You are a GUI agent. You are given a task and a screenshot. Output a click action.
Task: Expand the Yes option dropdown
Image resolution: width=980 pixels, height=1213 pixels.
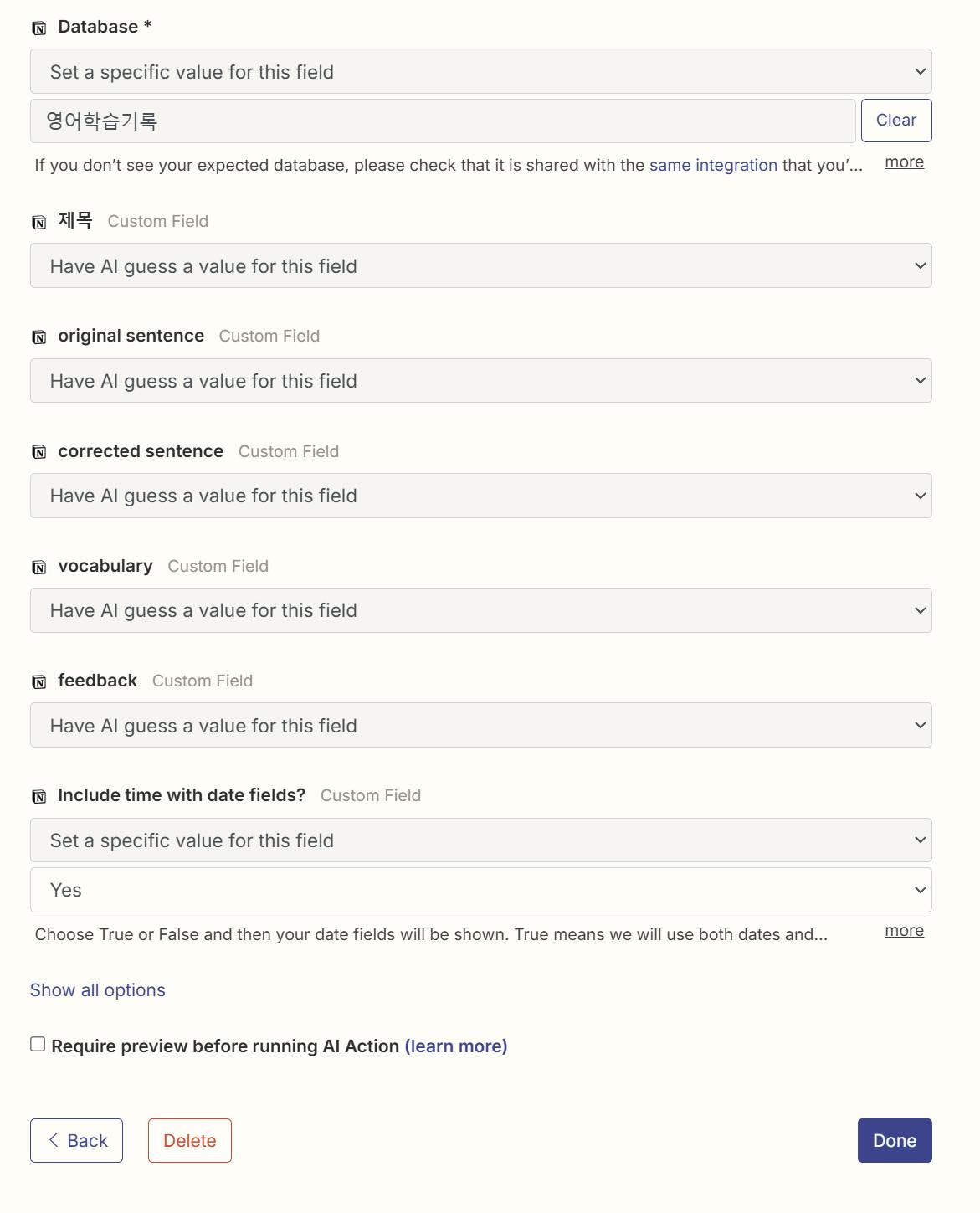[480, 890]
